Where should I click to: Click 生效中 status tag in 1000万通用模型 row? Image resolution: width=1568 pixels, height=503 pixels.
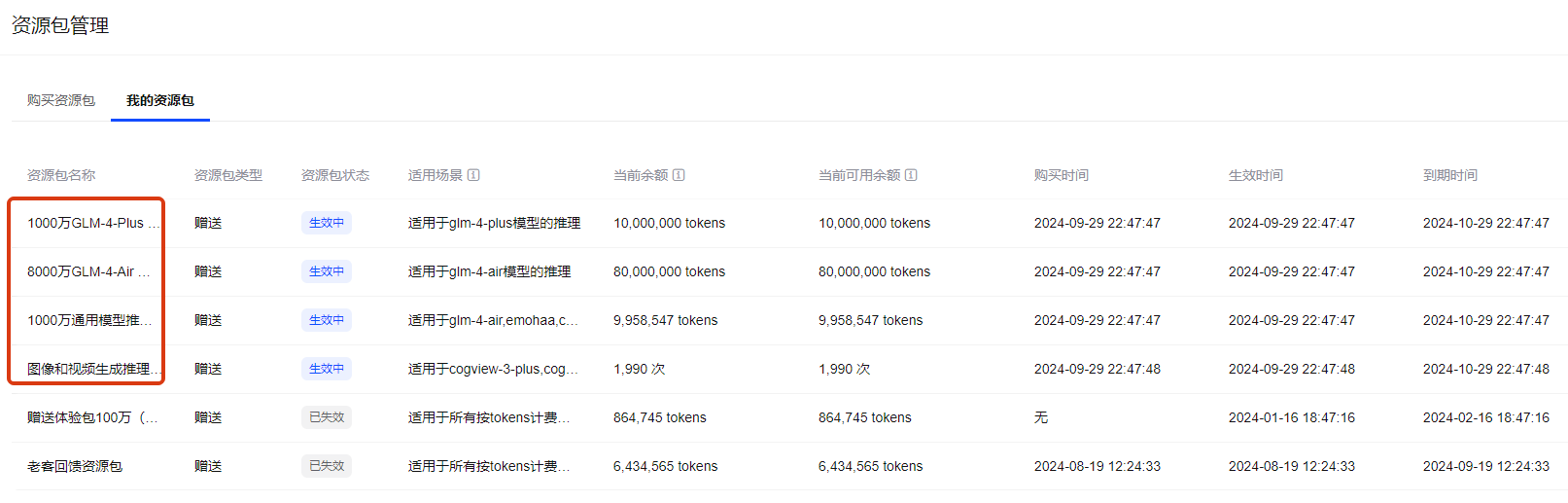tap(327, 320)
